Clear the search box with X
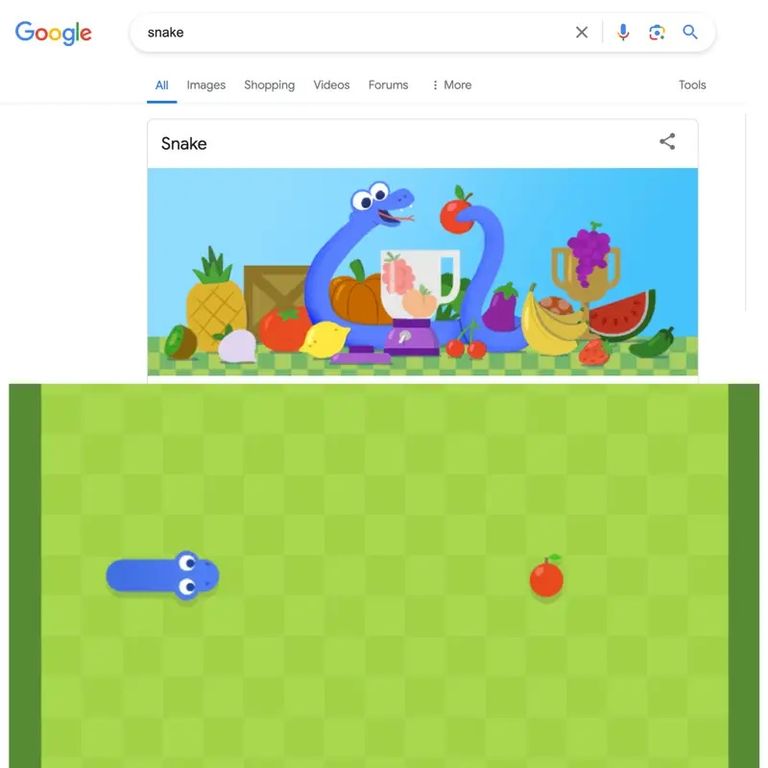Viewport: 768px width, 768px height. tap(581, 32)
